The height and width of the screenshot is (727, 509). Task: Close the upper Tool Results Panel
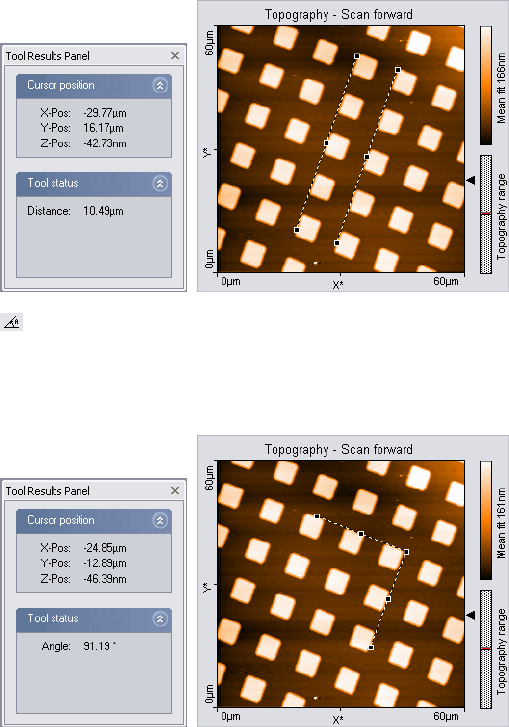(x=175, y=56)
